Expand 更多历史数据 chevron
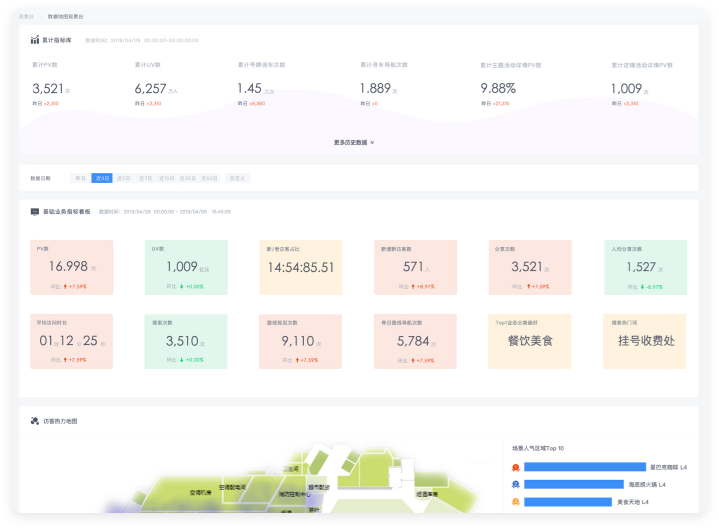The height and width of the screenshot is (529, 719). (372, 143)
